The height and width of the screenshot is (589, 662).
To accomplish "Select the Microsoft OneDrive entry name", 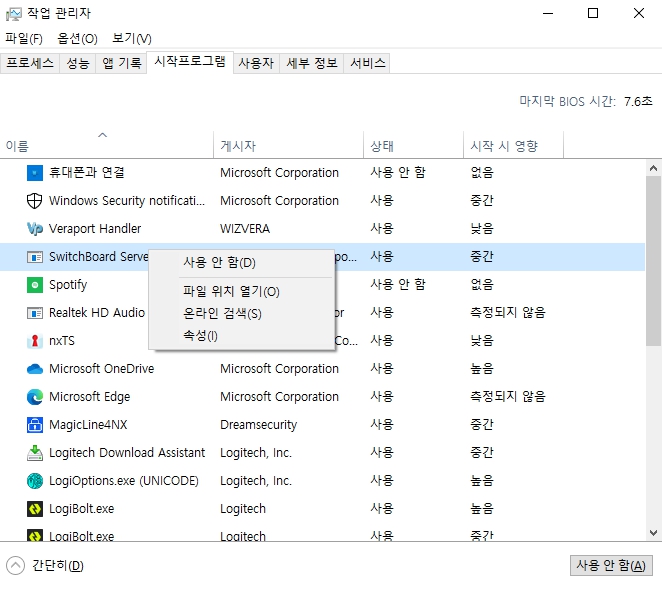I will 101,369.
